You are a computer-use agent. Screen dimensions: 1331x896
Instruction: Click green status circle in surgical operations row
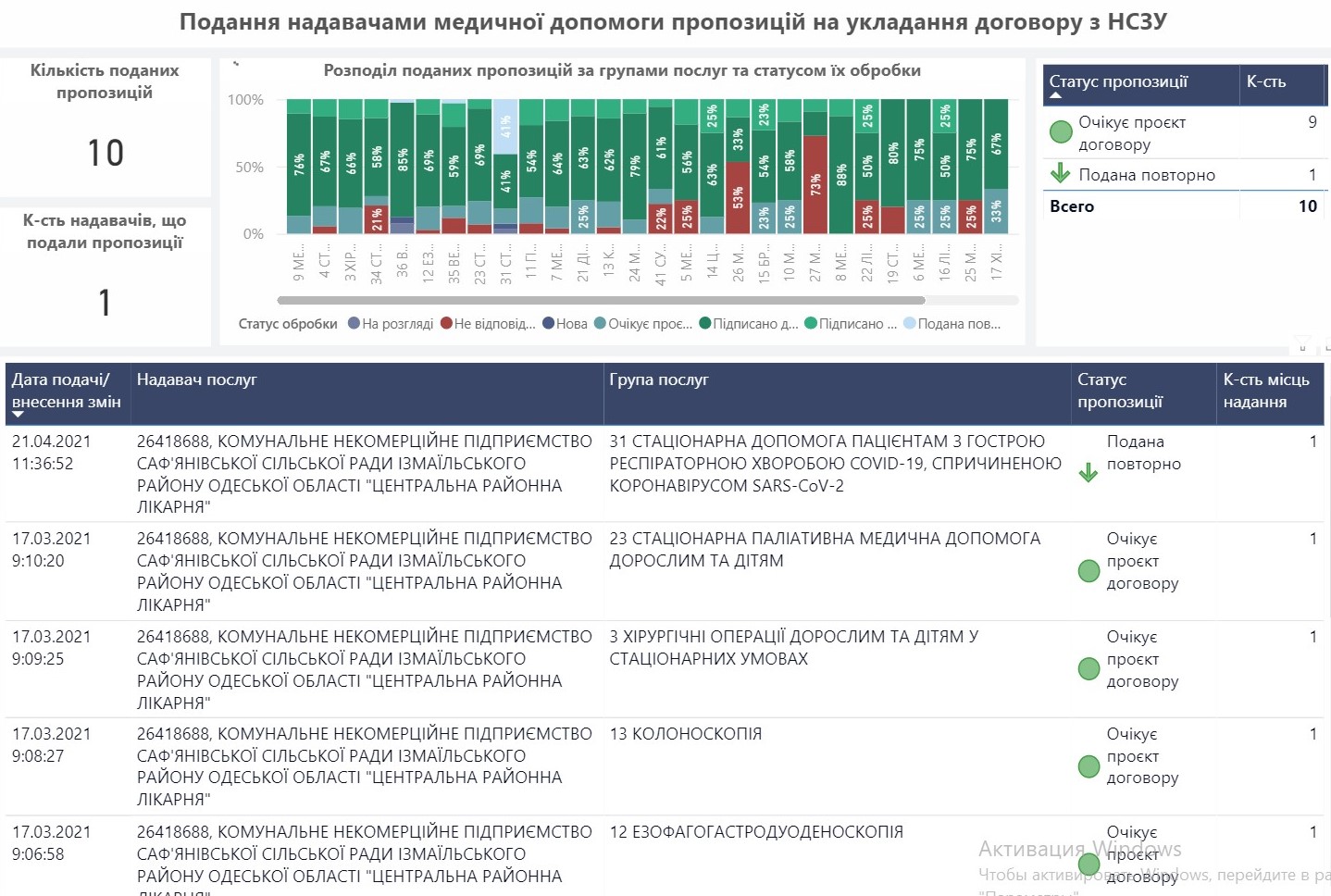[1088, 669]
